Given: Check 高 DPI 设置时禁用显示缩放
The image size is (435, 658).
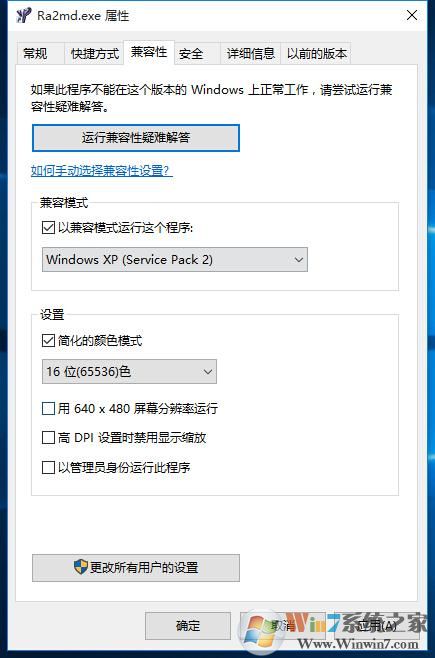Looking at the screenshot, I should (48, 438).
